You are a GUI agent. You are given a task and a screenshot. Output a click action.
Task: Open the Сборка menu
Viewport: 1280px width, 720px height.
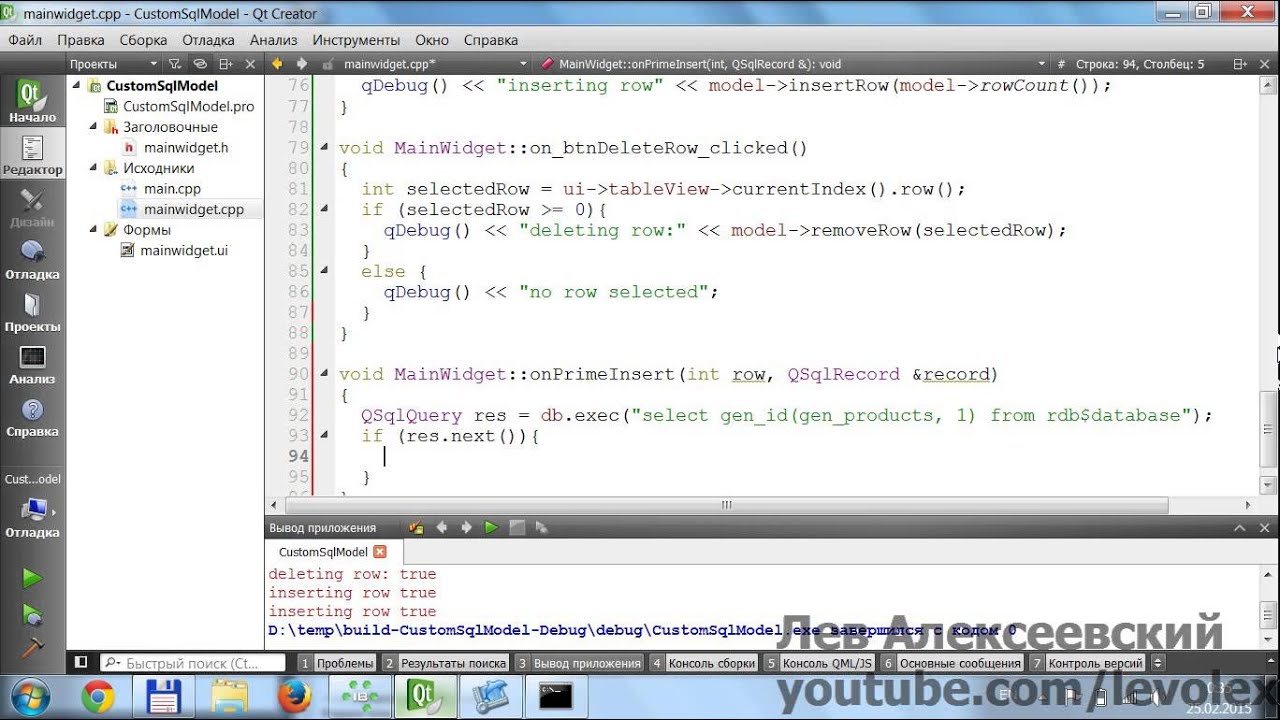[x=143, y=40]
